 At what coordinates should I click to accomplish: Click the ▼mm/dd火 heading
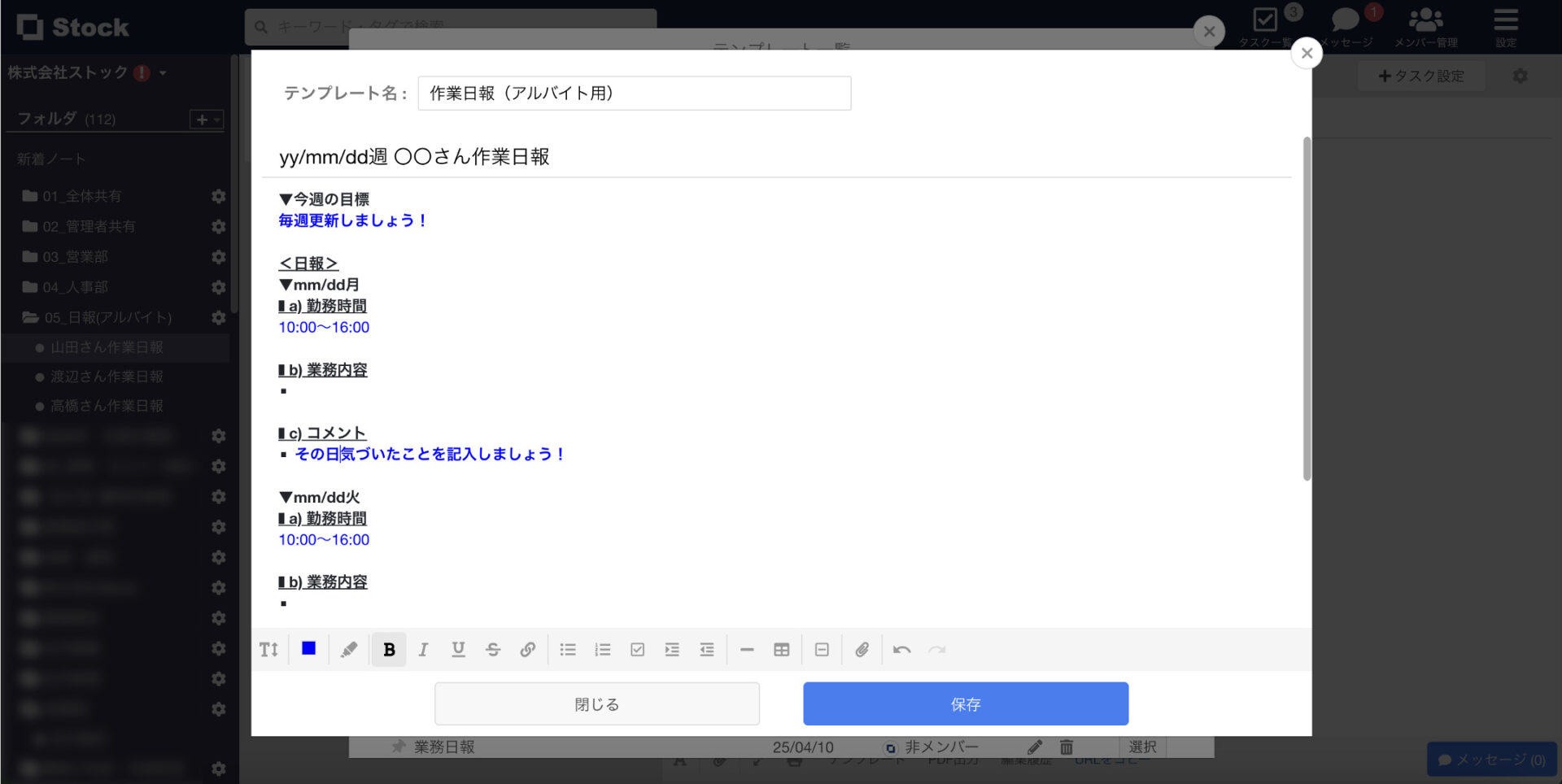pyautogui.click(x=319, y=497)
